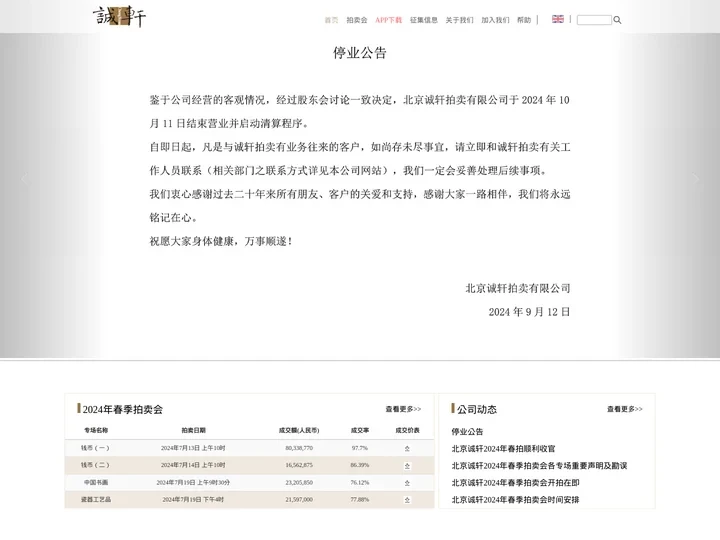
Task: Click turnover amount 80,338,770
Action: 299,448
